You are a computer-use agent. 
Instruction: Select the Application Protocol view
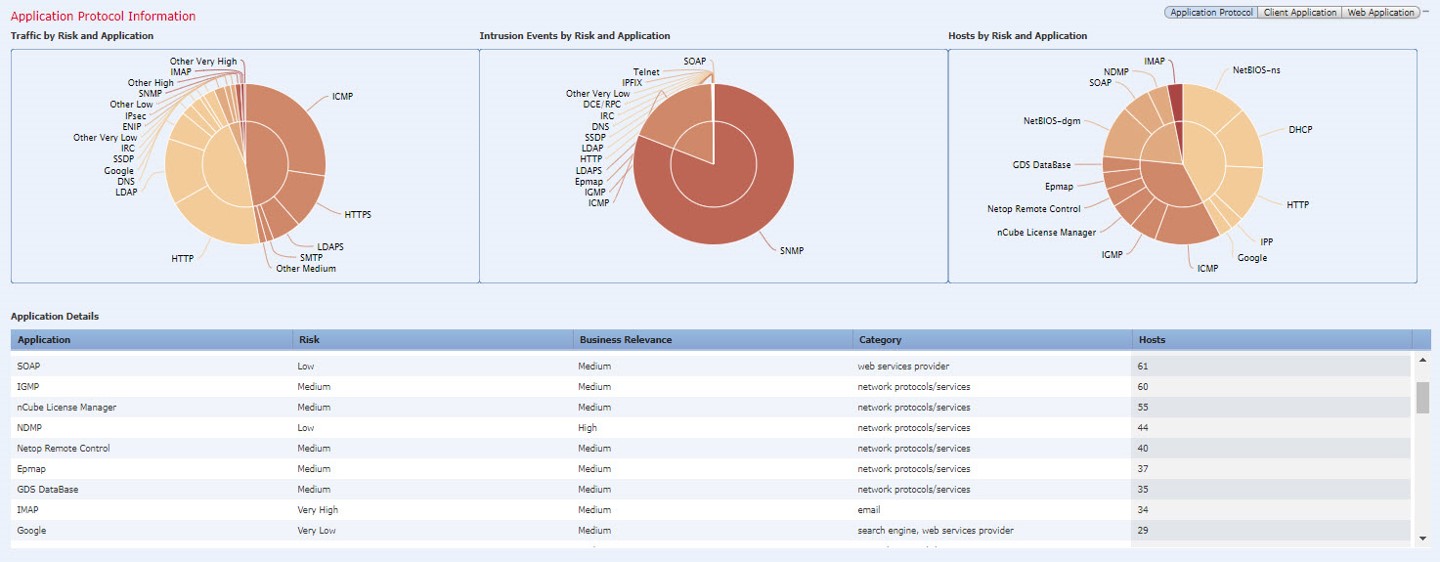tap(1211, 13)
